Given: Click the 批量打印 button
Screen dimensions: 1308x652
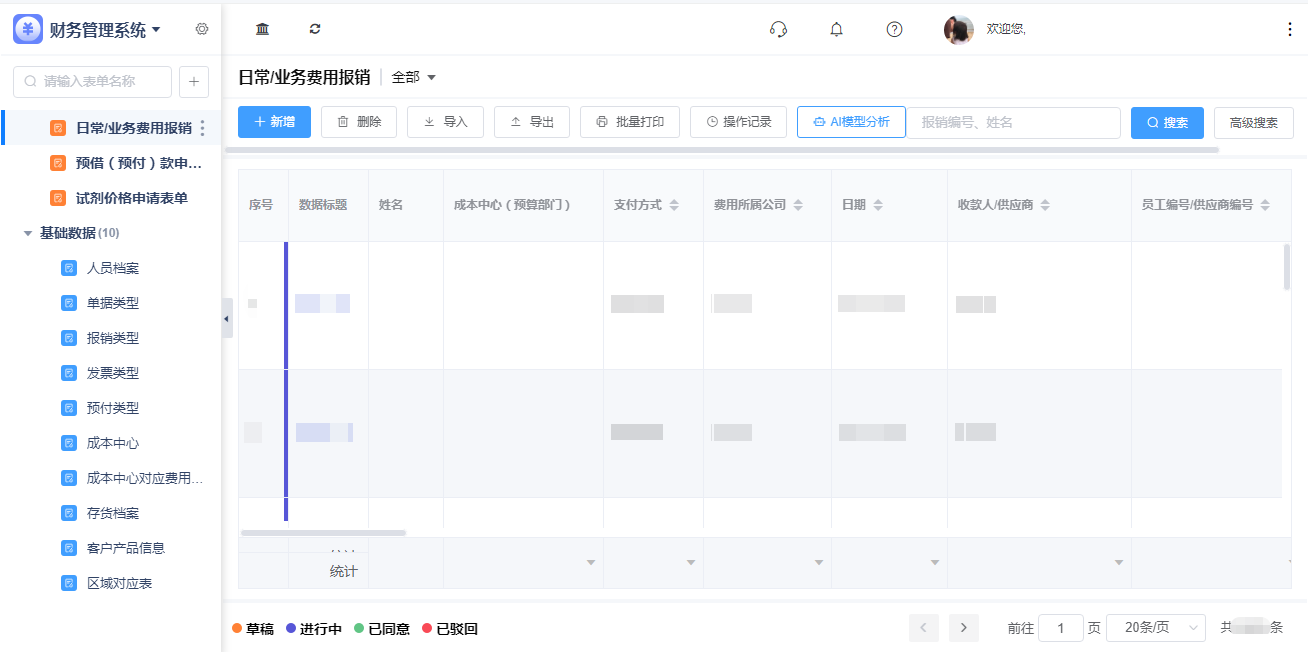Looking at the screenshot, I should point(630,122).
